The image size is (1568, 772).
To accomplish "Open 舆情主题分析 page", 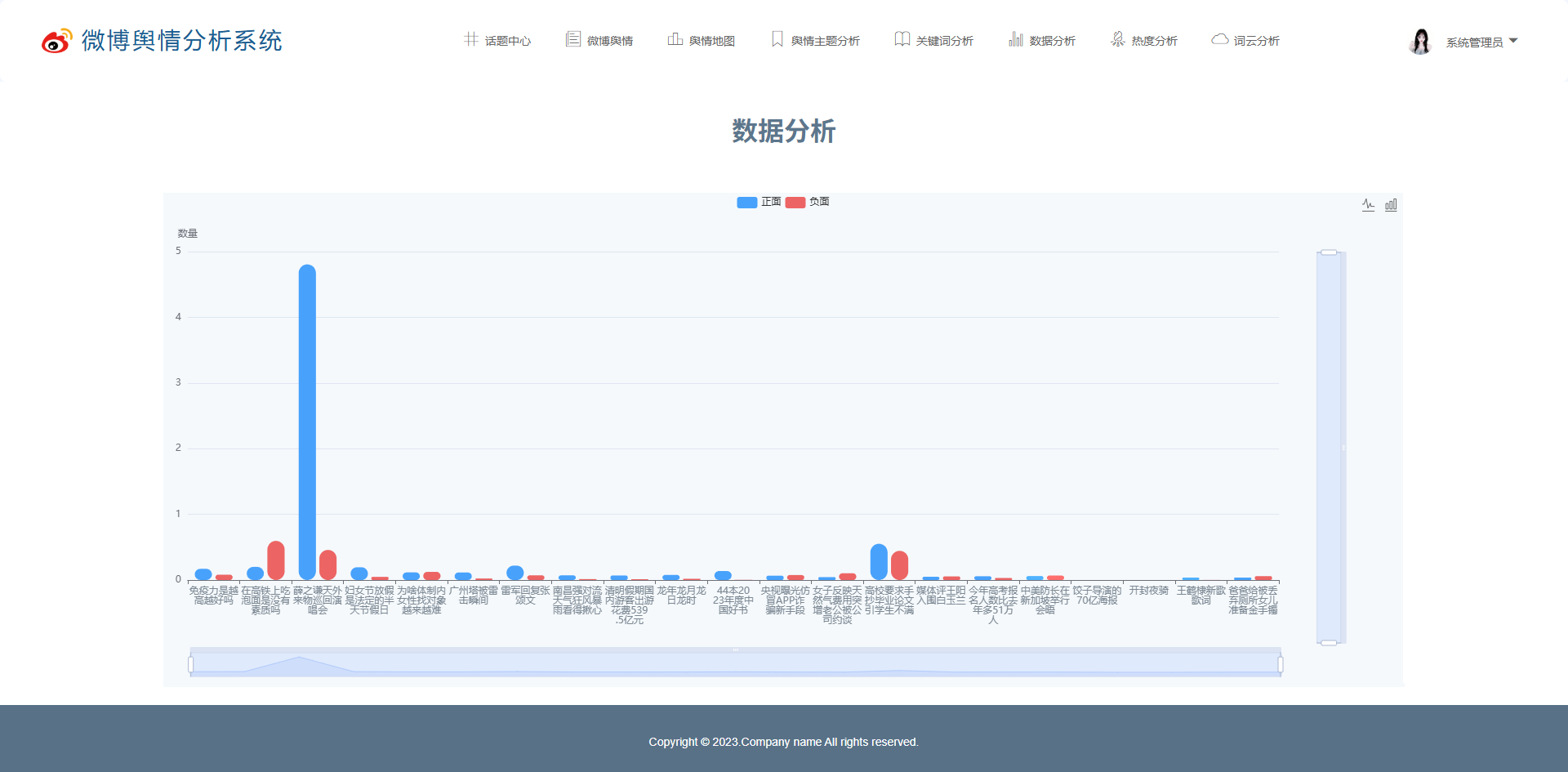I will [x=826, y=41].
